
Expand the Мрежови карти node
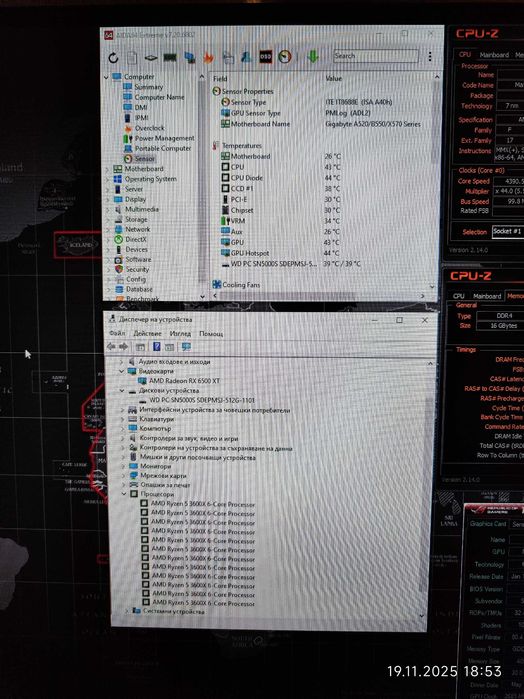pyautogui.click(x=124, y=476)
